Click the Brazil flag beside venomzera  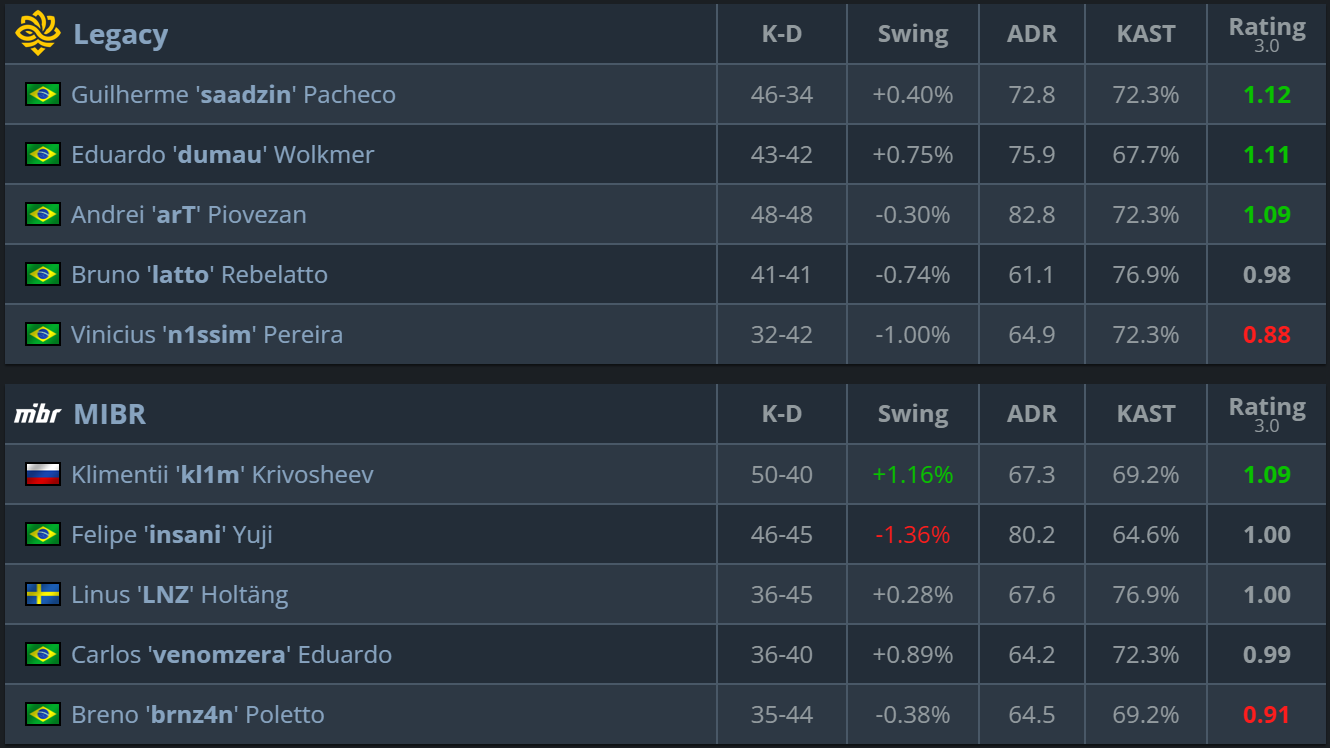tap(43, 654)
